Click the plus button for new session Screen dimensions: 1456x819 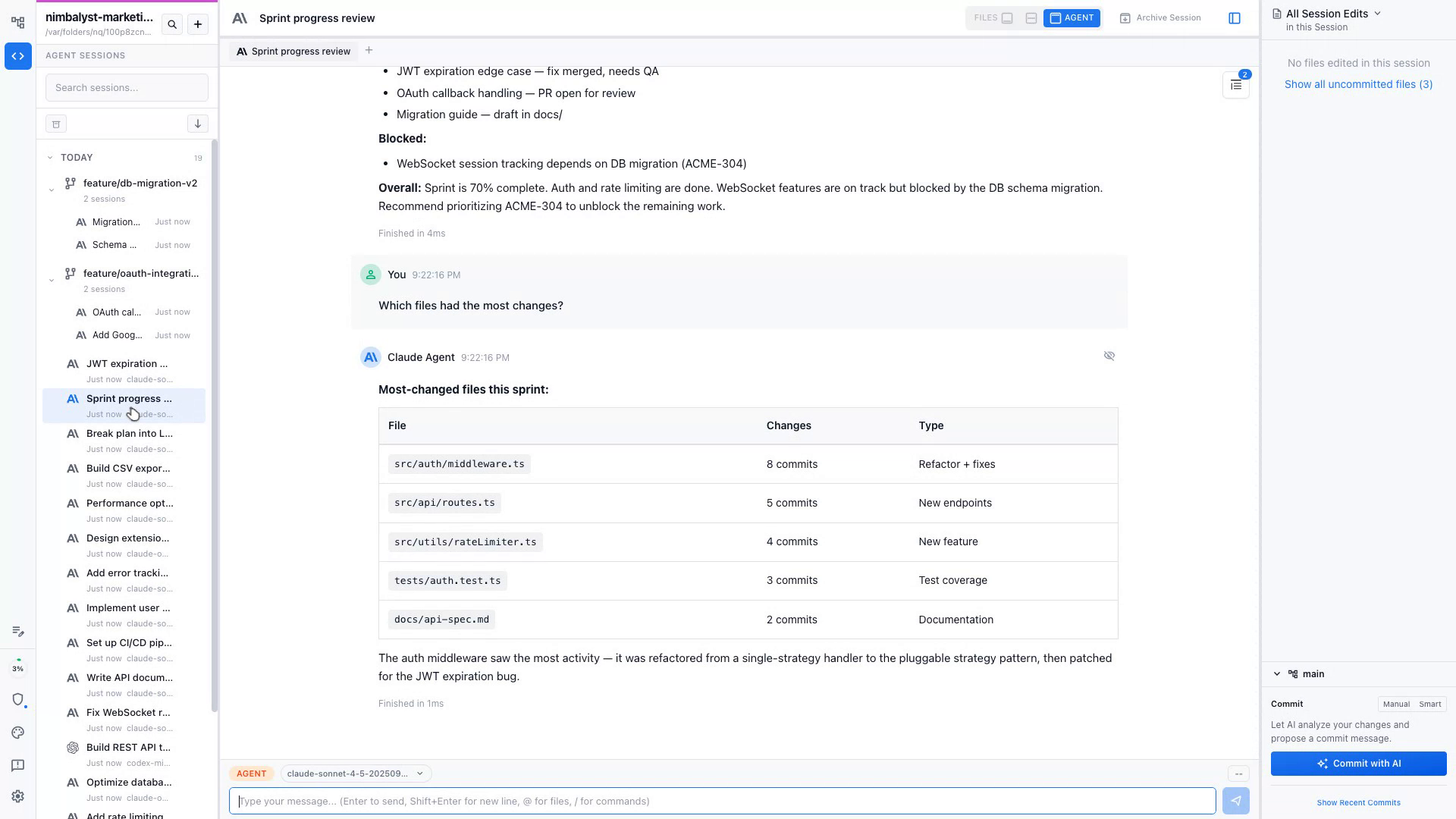pos(198,24)
